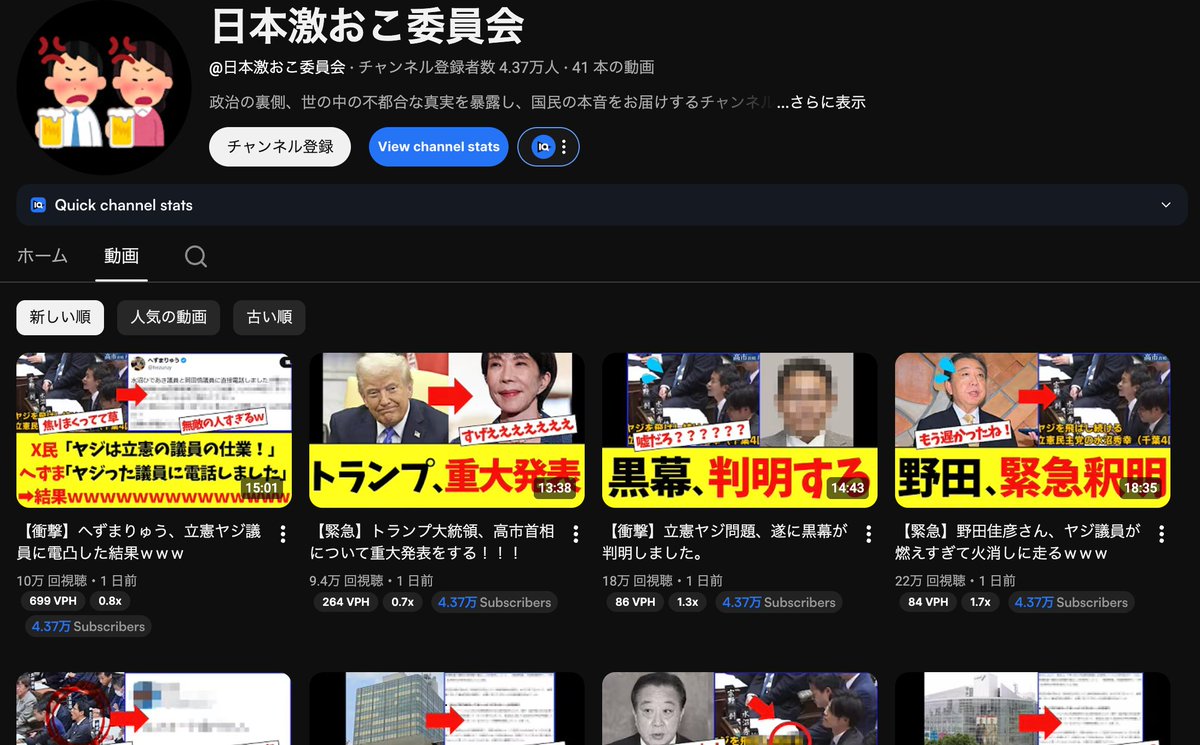Open the three-dot menu next to the IQ icon
This screenshot has height=745, width=1200.
pyautogui.click(x=564, y=147)
